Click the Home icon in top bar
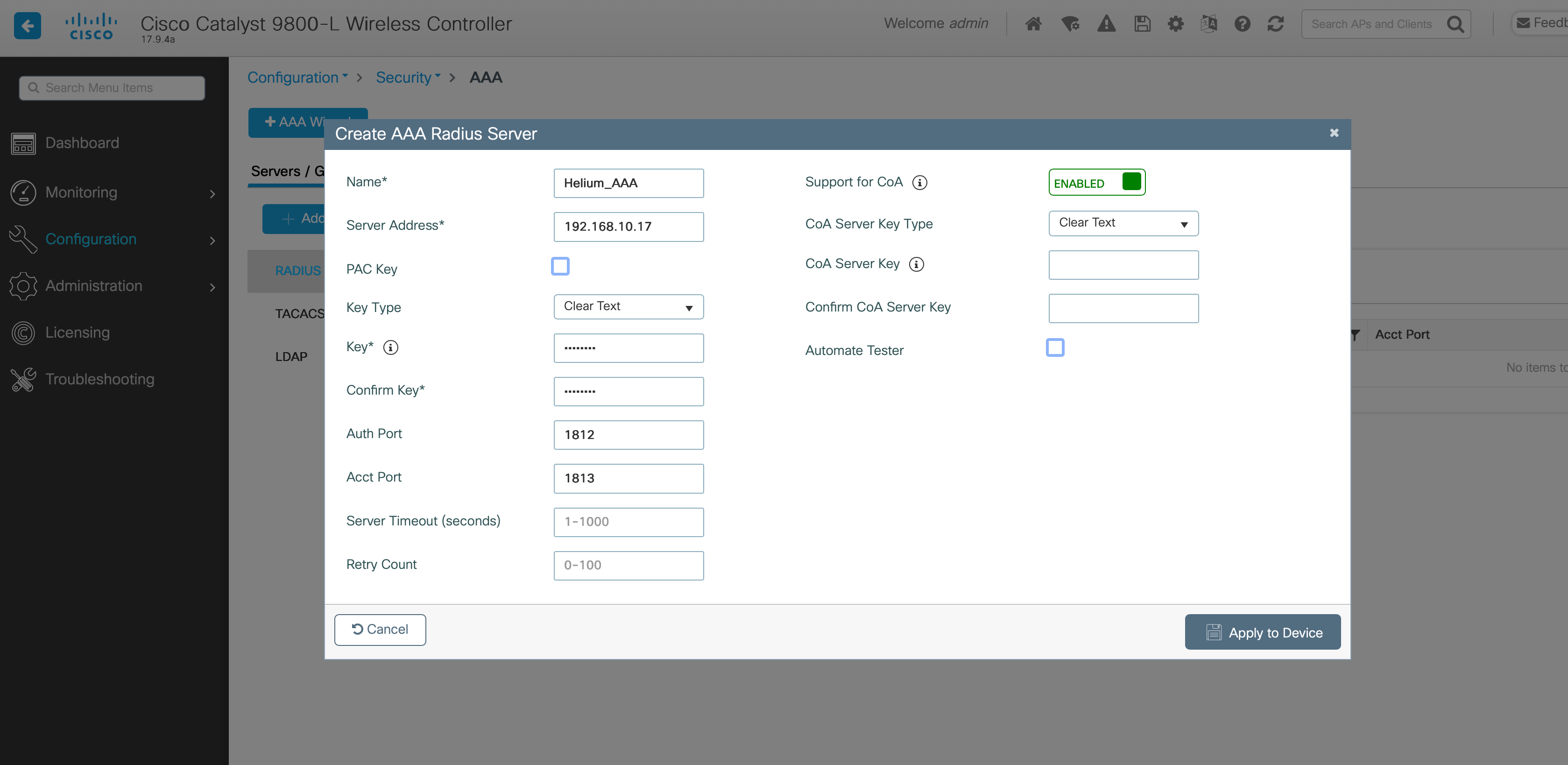The height and width of the screenshot is (765, 1568). coord(1033,24)
